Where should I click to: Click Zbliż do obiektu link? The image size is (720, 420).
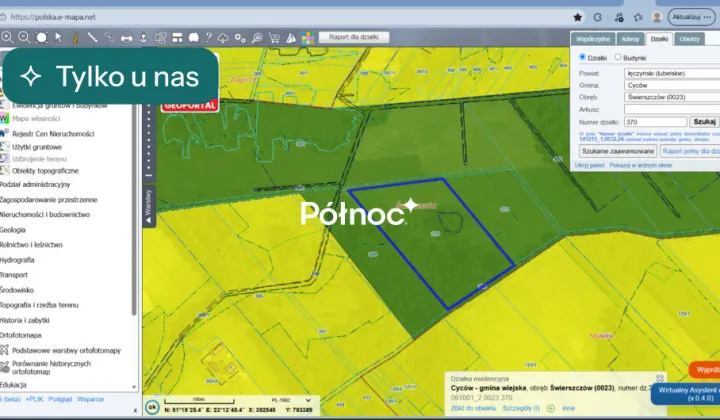(x=473, y=408)
